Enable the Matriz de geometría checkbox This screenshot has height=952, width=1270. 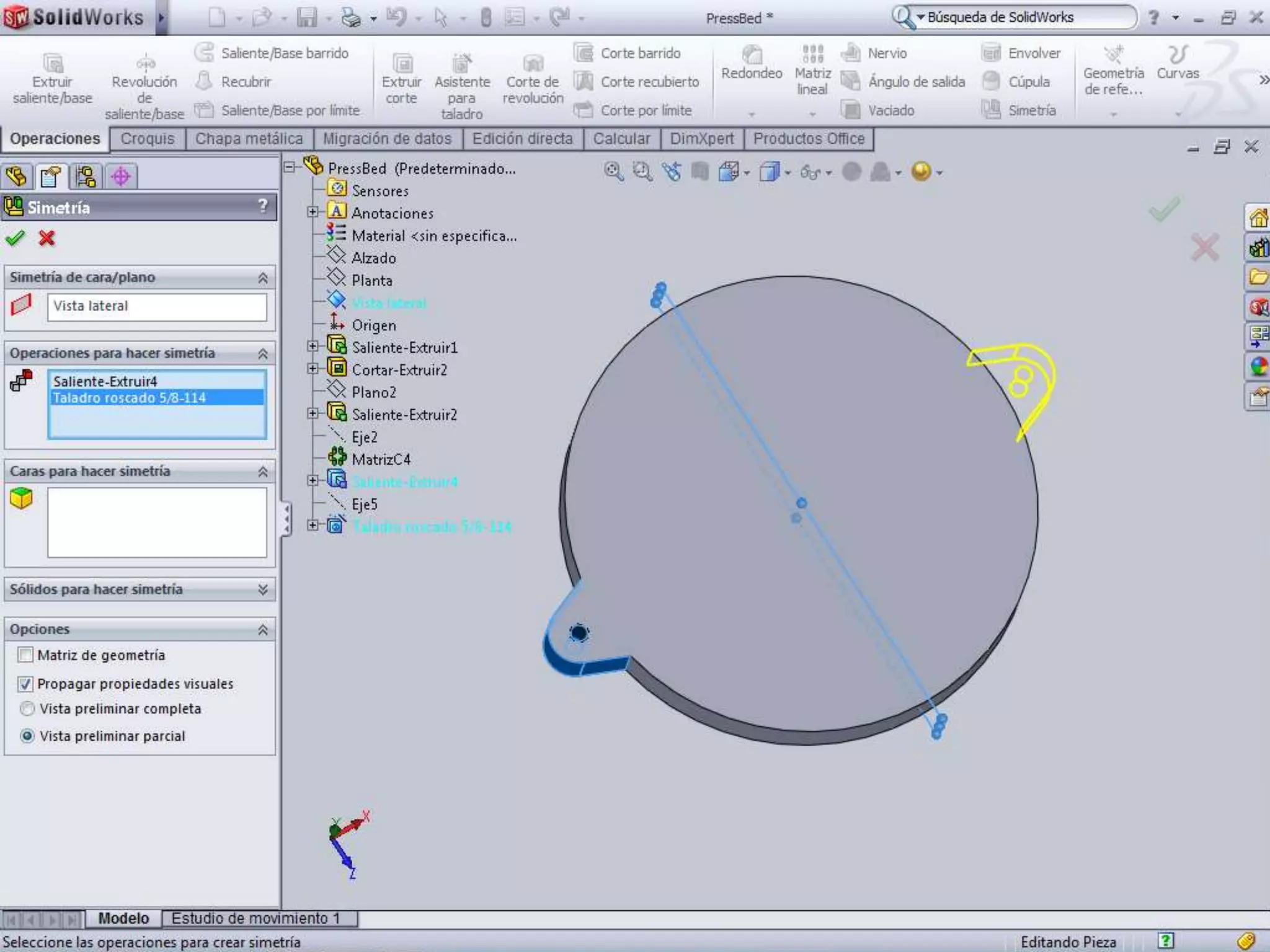(25, 654)
